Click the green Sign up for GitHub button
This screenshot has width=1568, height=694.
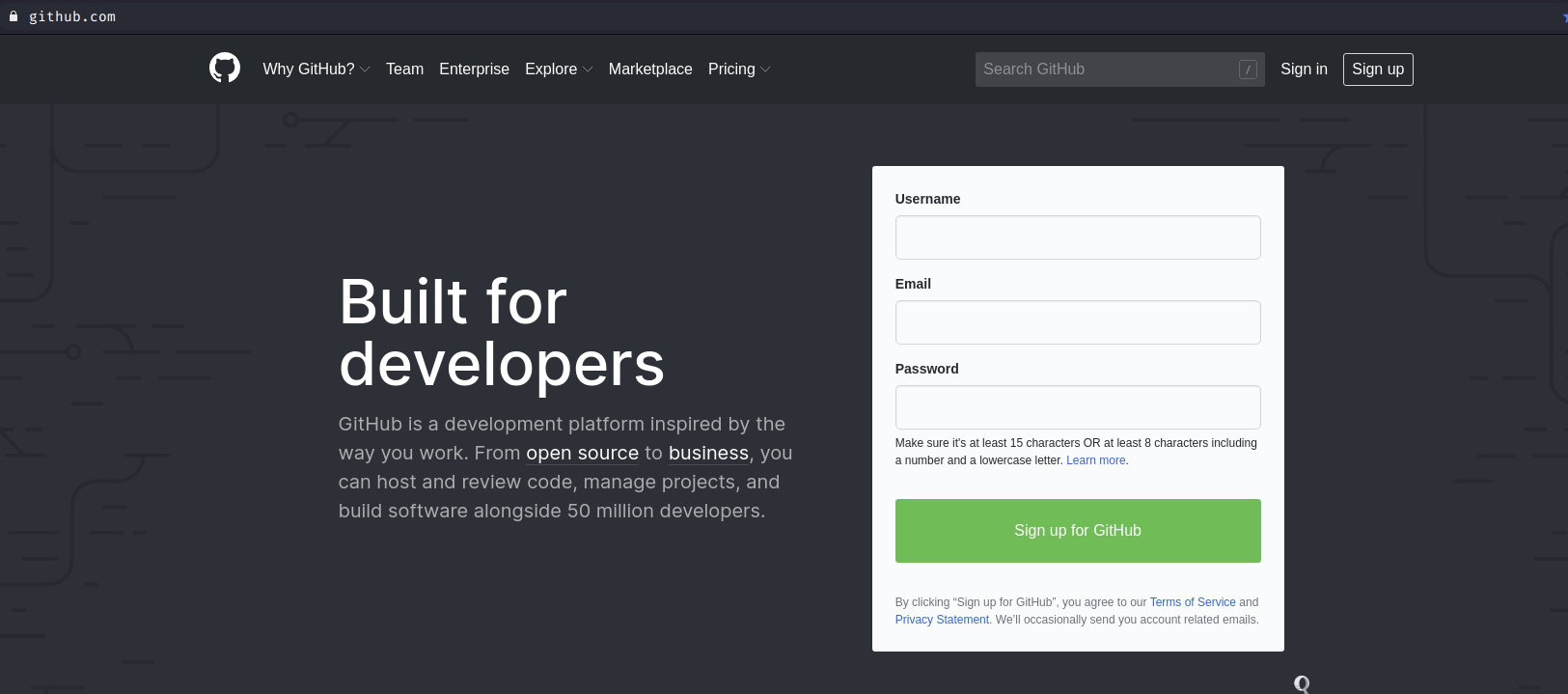click(x=1078, y=531)
